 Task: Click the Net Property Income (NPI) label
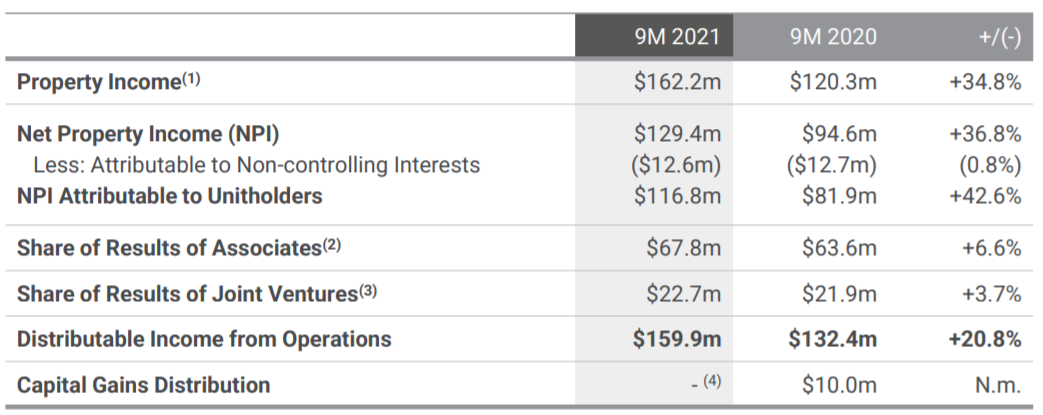point(148,134)
